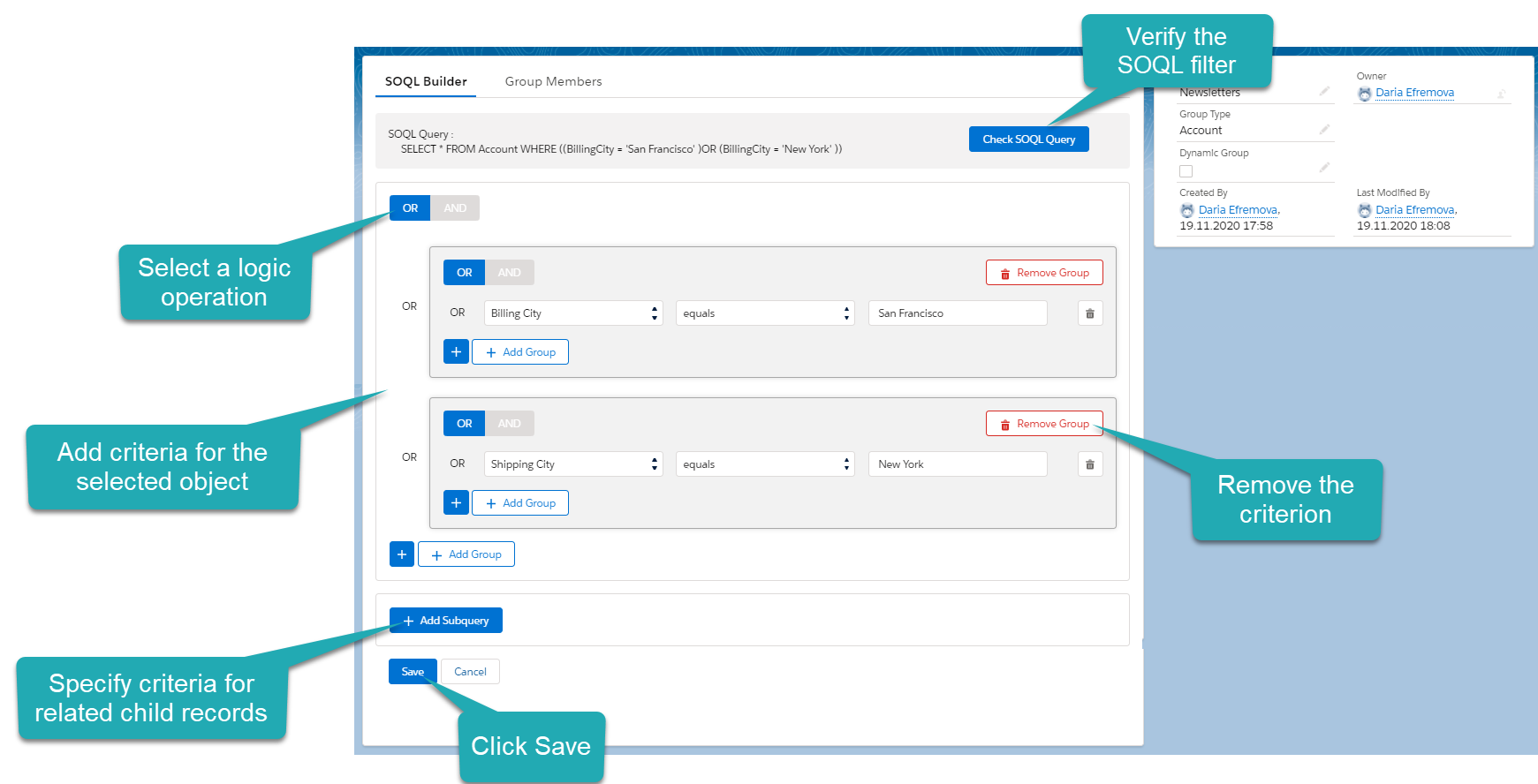The image size is (1538, 784).
Task: Remove the Billing City group
Action: 1044,273
